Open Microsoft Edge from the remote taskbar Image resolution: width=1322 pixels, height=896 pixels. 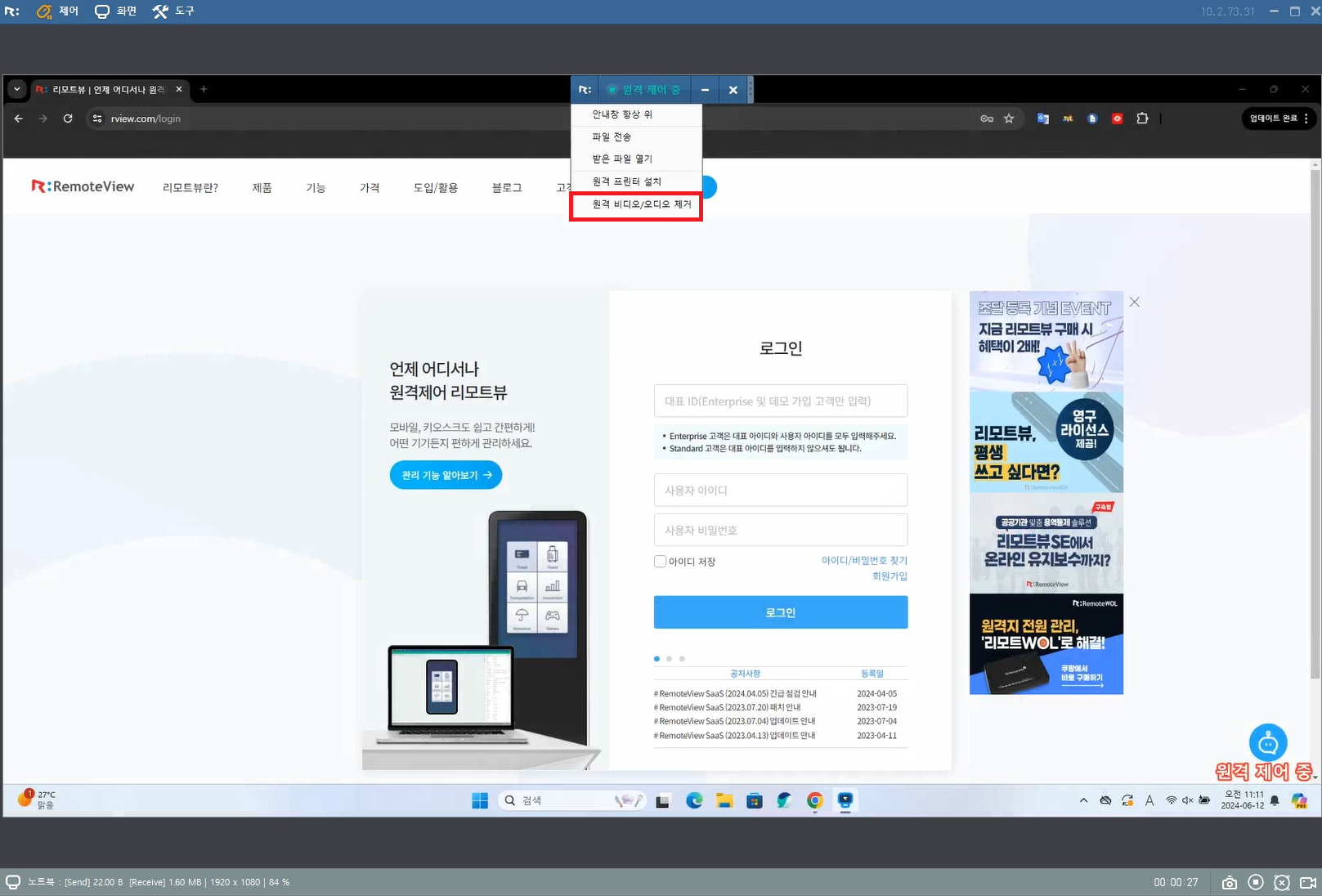tap(694, 801)
